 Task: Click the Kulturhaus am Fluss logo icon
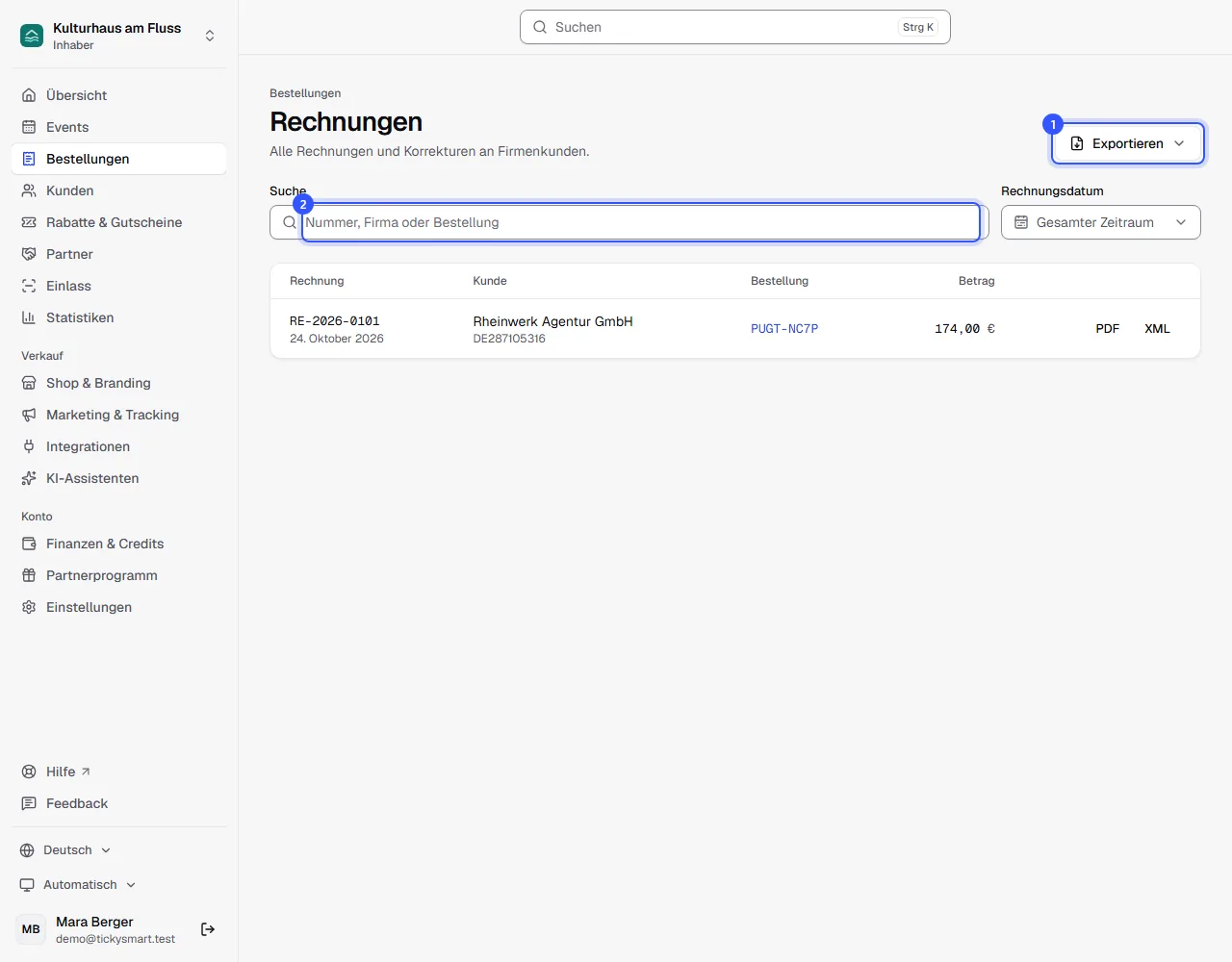point(32,36)
